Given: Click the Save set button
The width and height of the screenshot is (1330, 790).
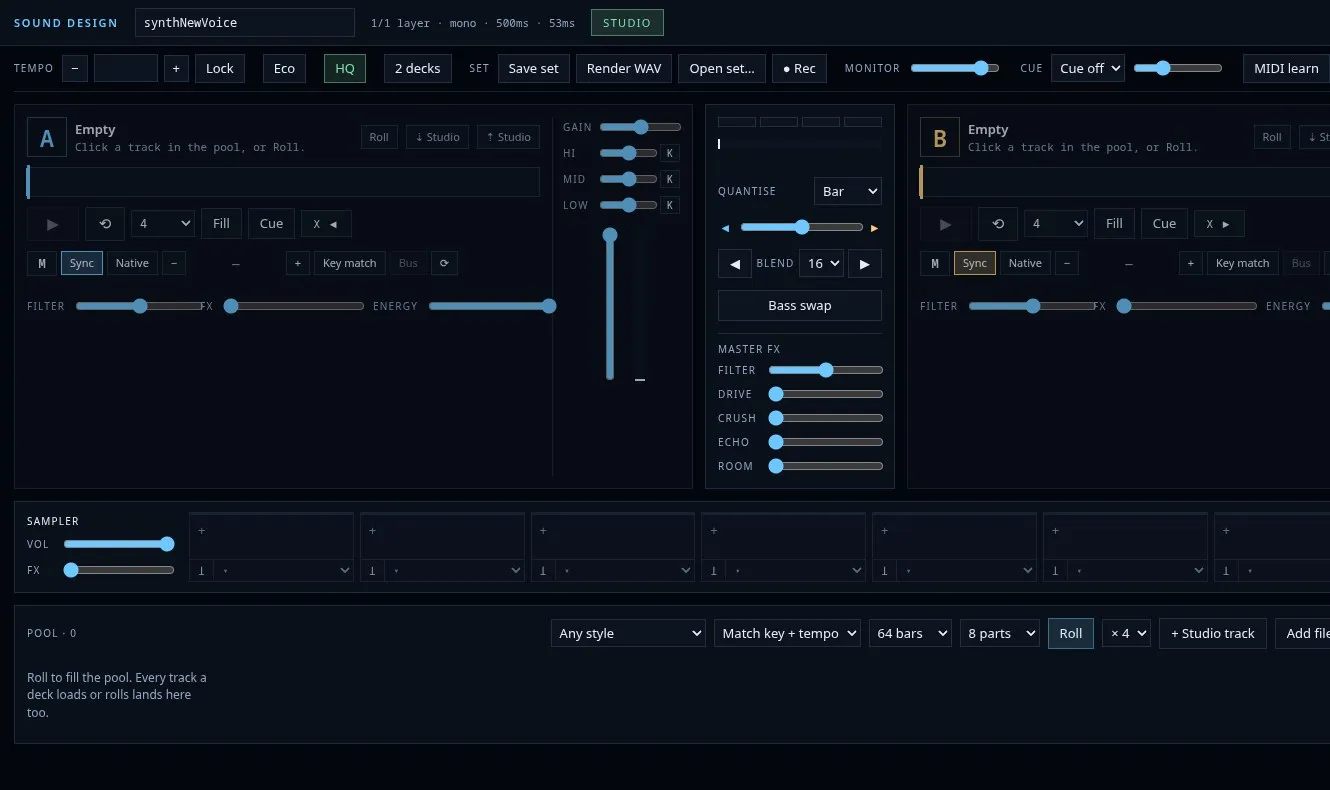Looking at the screenshot, I should click(534, 68).
